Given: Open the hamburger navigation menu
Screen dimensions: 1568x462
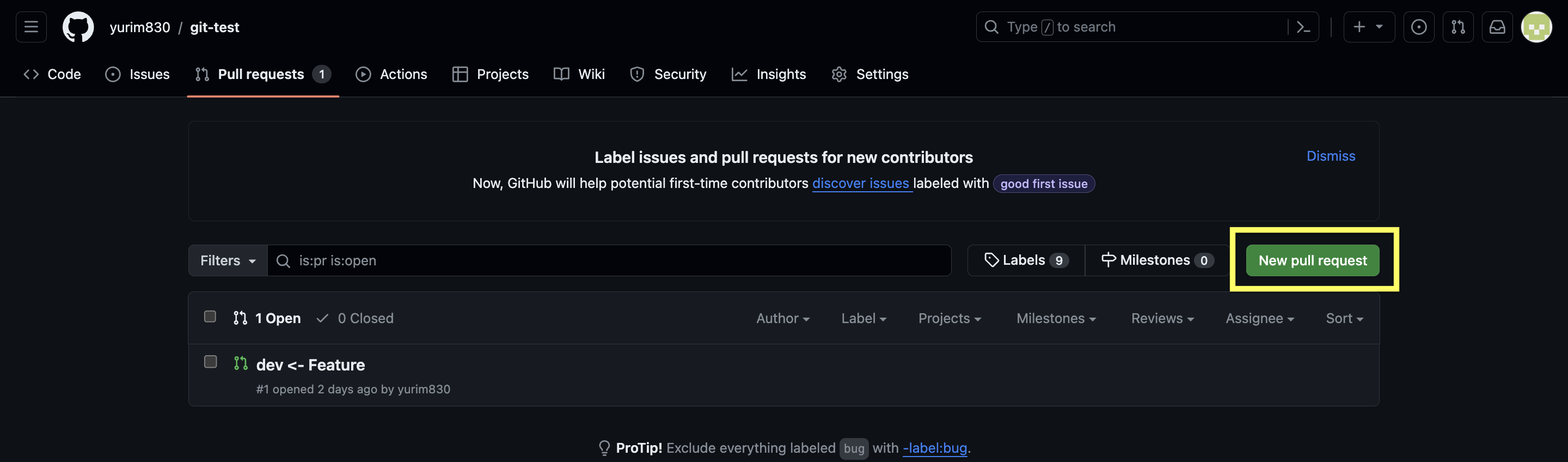Looking at the screenshot, I should click(31, 27).
